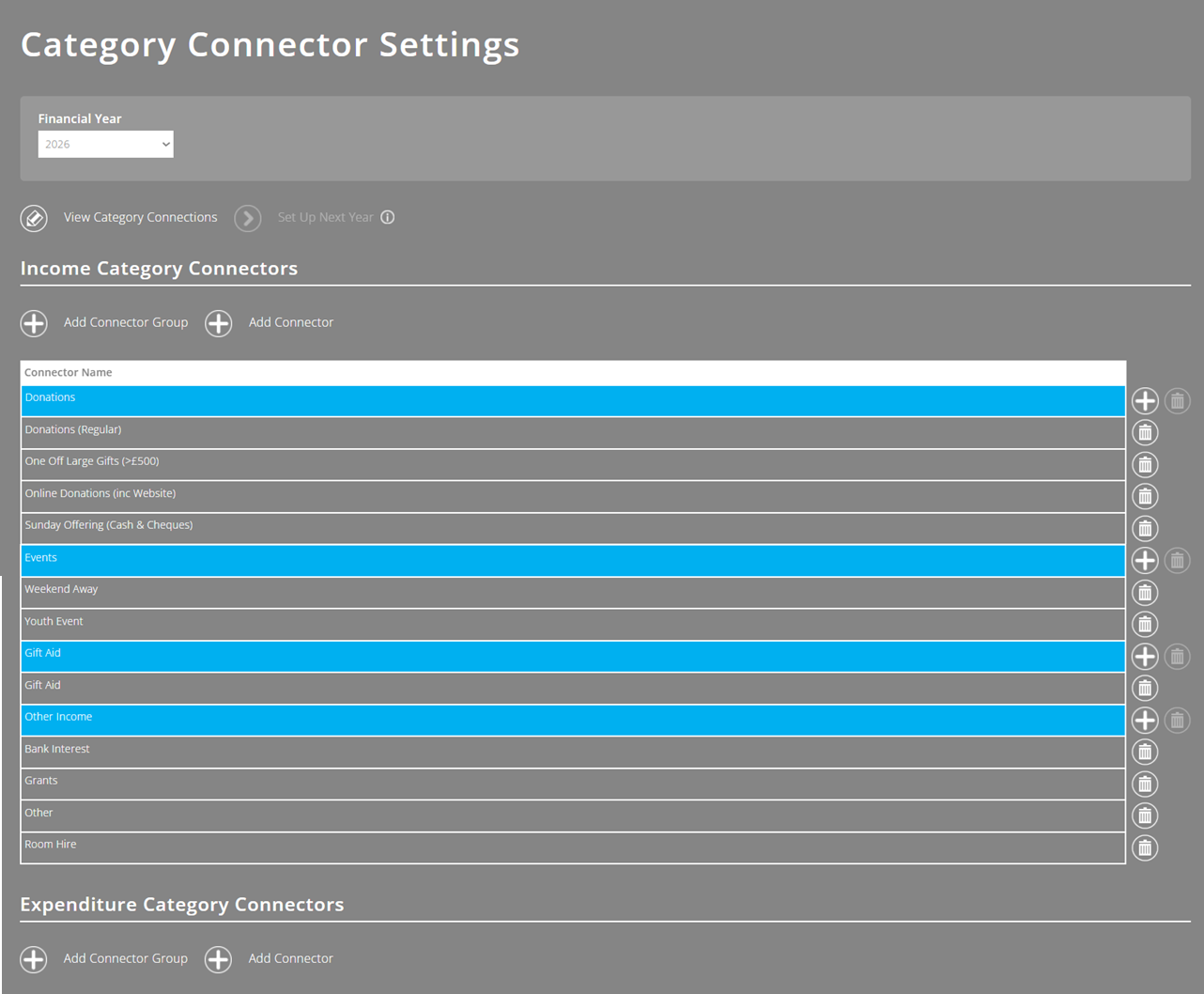
Task: Delete the Donations group with trash icon
Action: point(1178,401)
